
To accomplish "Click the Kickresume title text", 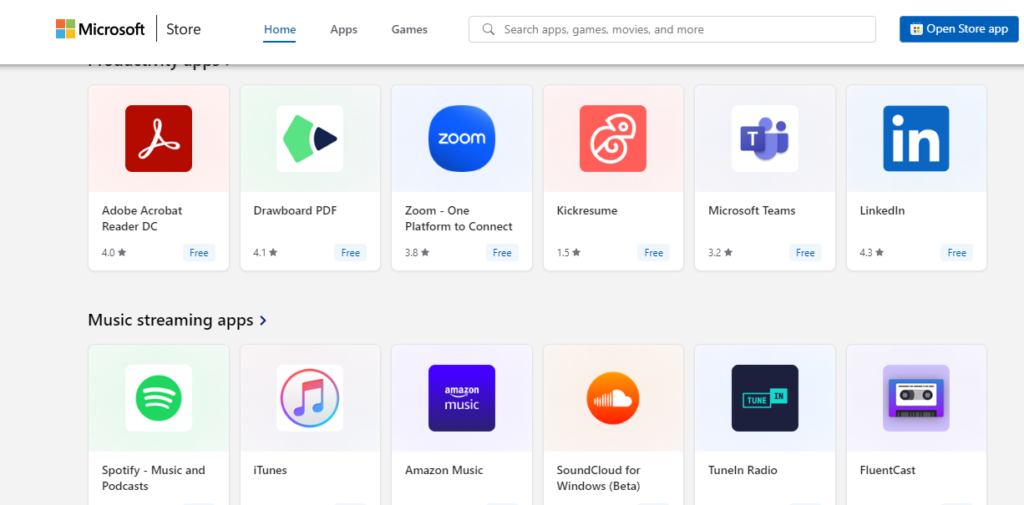I will 586,211.
